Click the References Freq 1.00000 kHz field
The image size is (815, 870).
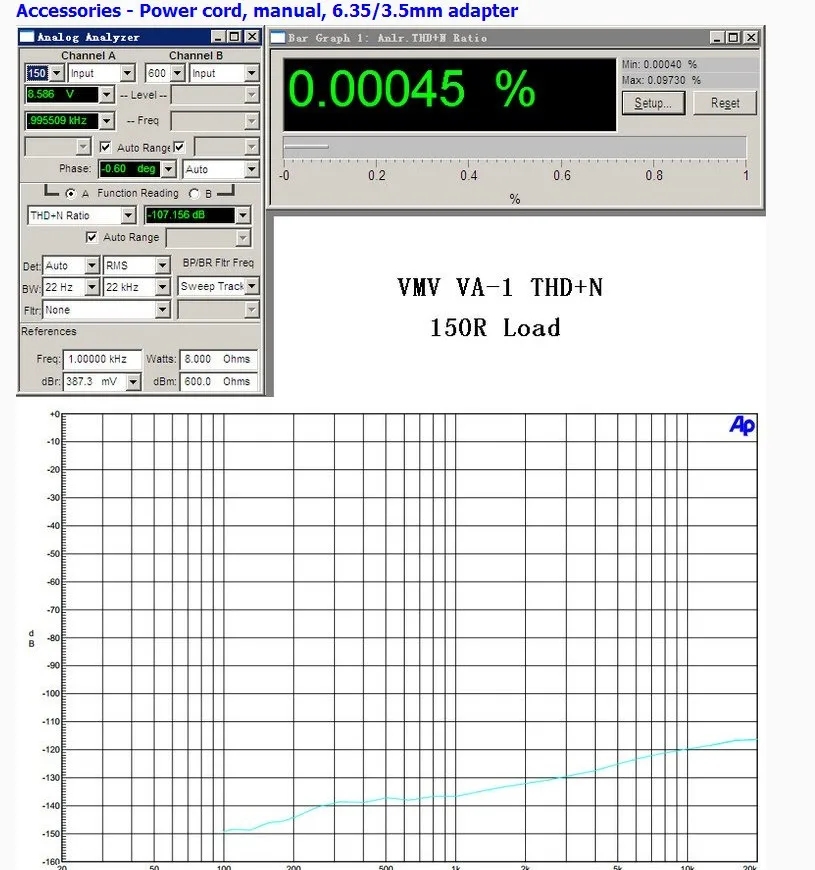point(102,359)
